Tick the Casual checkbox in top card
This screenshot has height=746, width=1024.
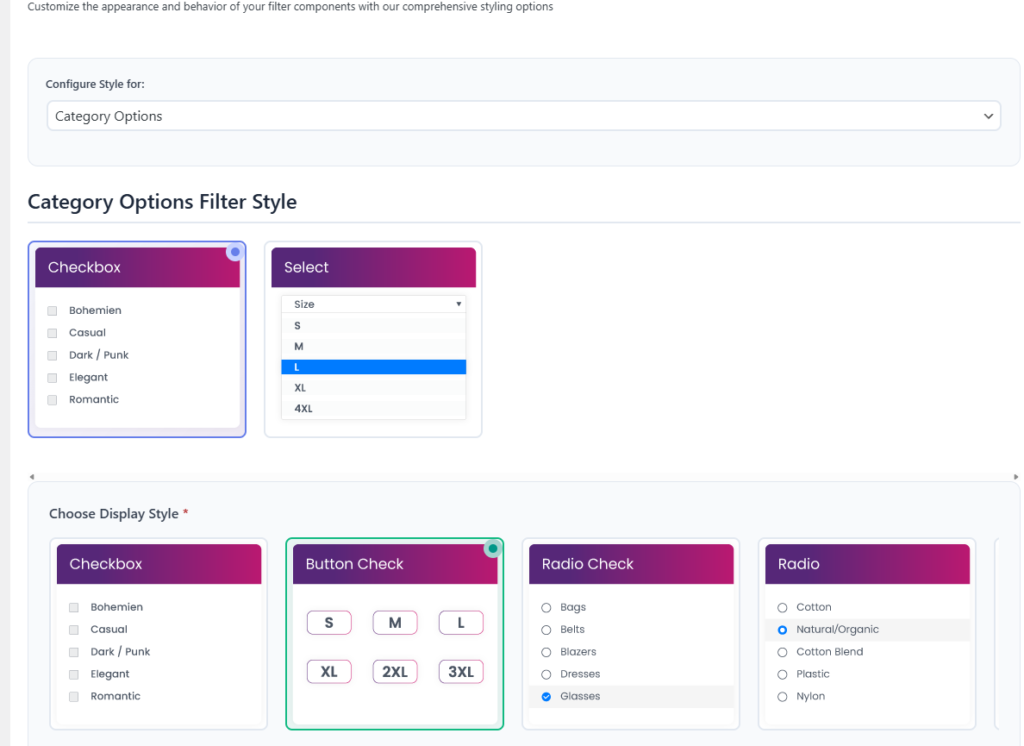(x=52, y=333)
